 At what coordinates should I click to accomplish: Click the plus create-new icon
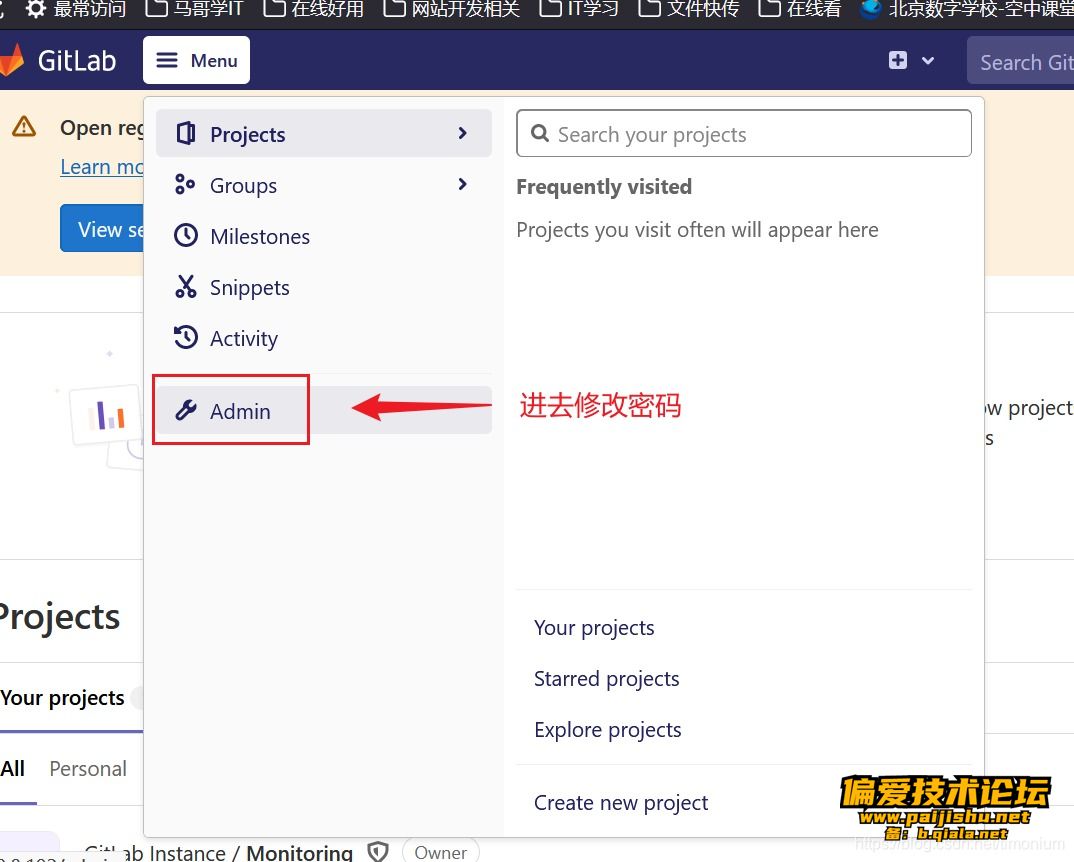pos(897,60)
